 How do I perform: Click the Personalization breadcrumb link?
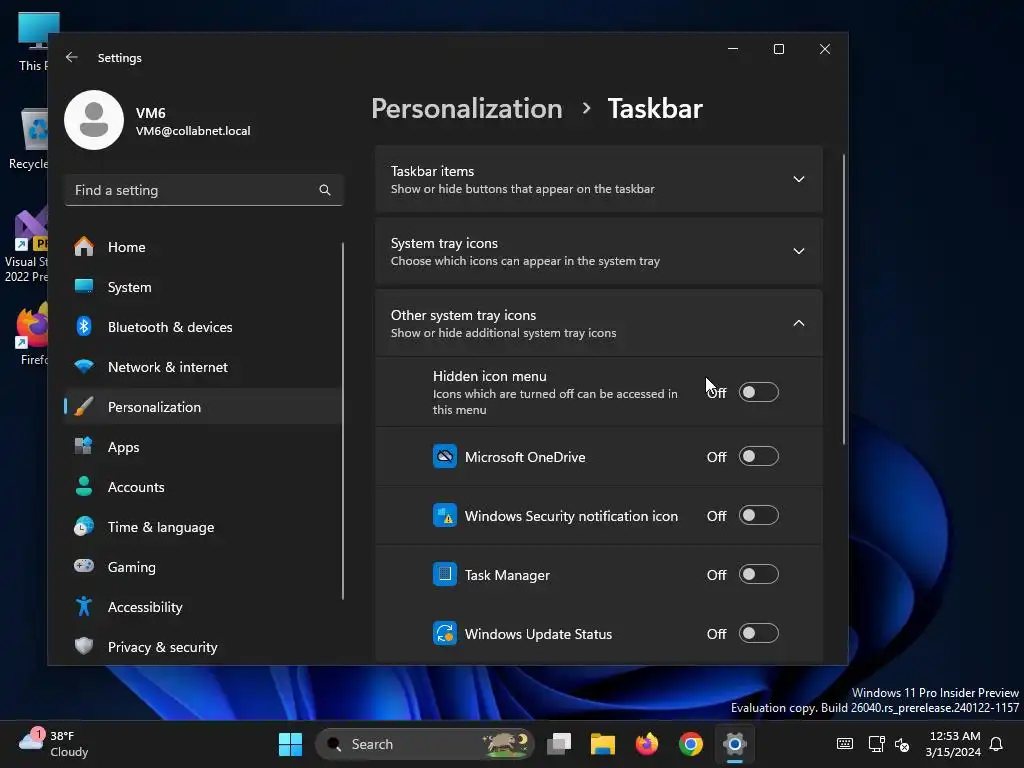(x=466, y=108)
